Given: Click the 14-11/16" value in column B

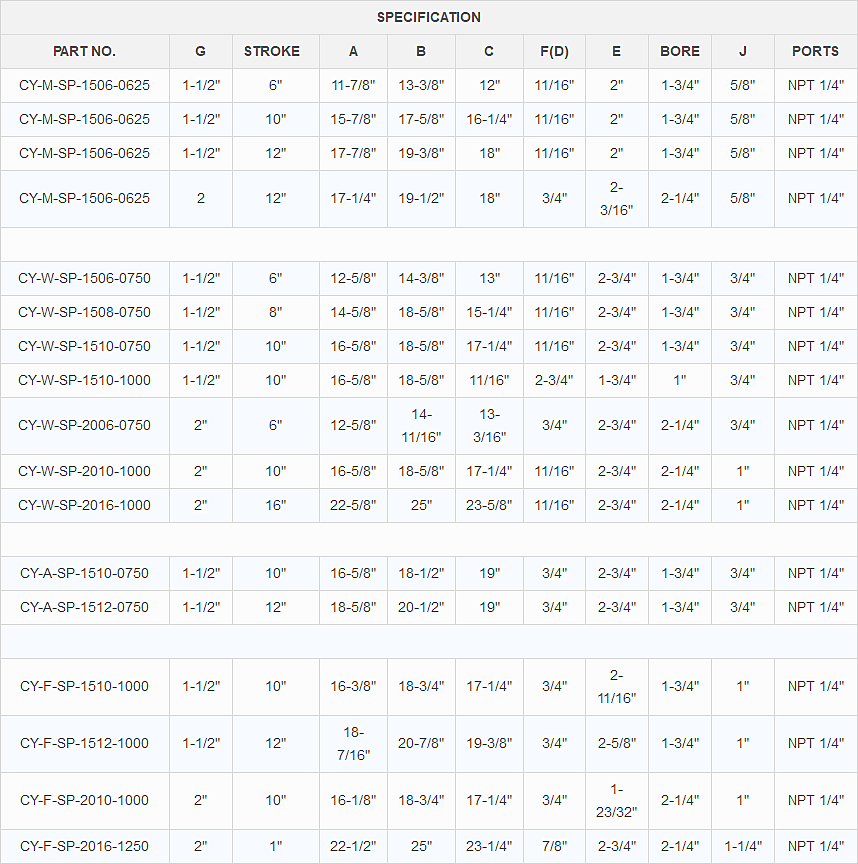Looking at the screenshot, I should click(421, 425).
